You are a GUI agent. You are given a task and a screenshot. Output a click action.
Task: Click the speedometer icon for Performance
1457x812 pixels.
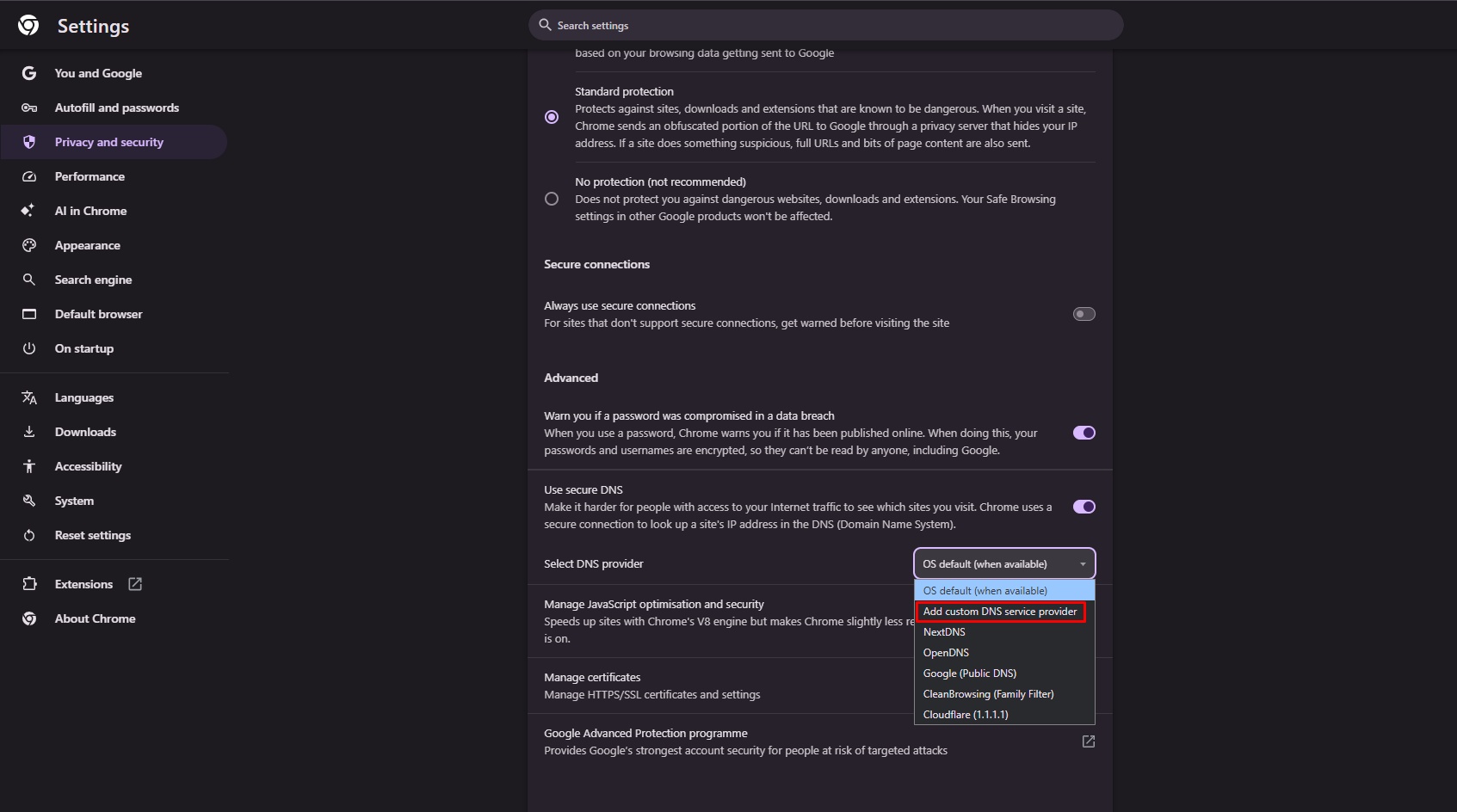[x=29, y=176]
